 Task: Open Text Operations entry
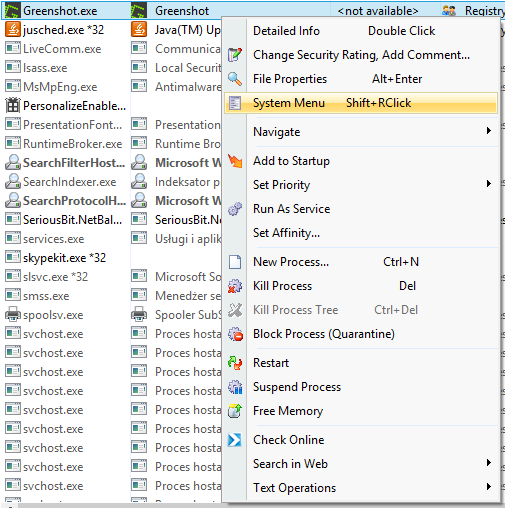361,488
